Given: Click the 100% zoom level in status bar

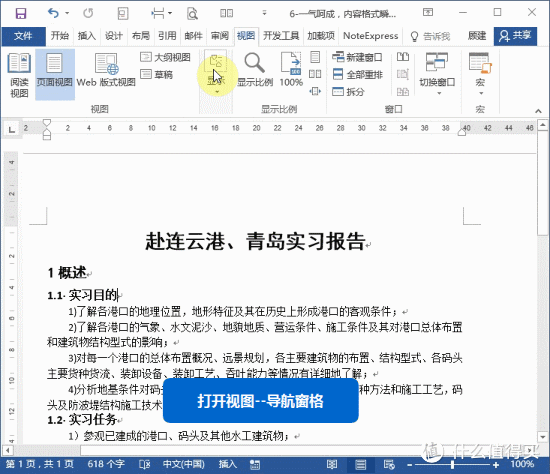Looking at the screenshot, I should click(522, 464).
